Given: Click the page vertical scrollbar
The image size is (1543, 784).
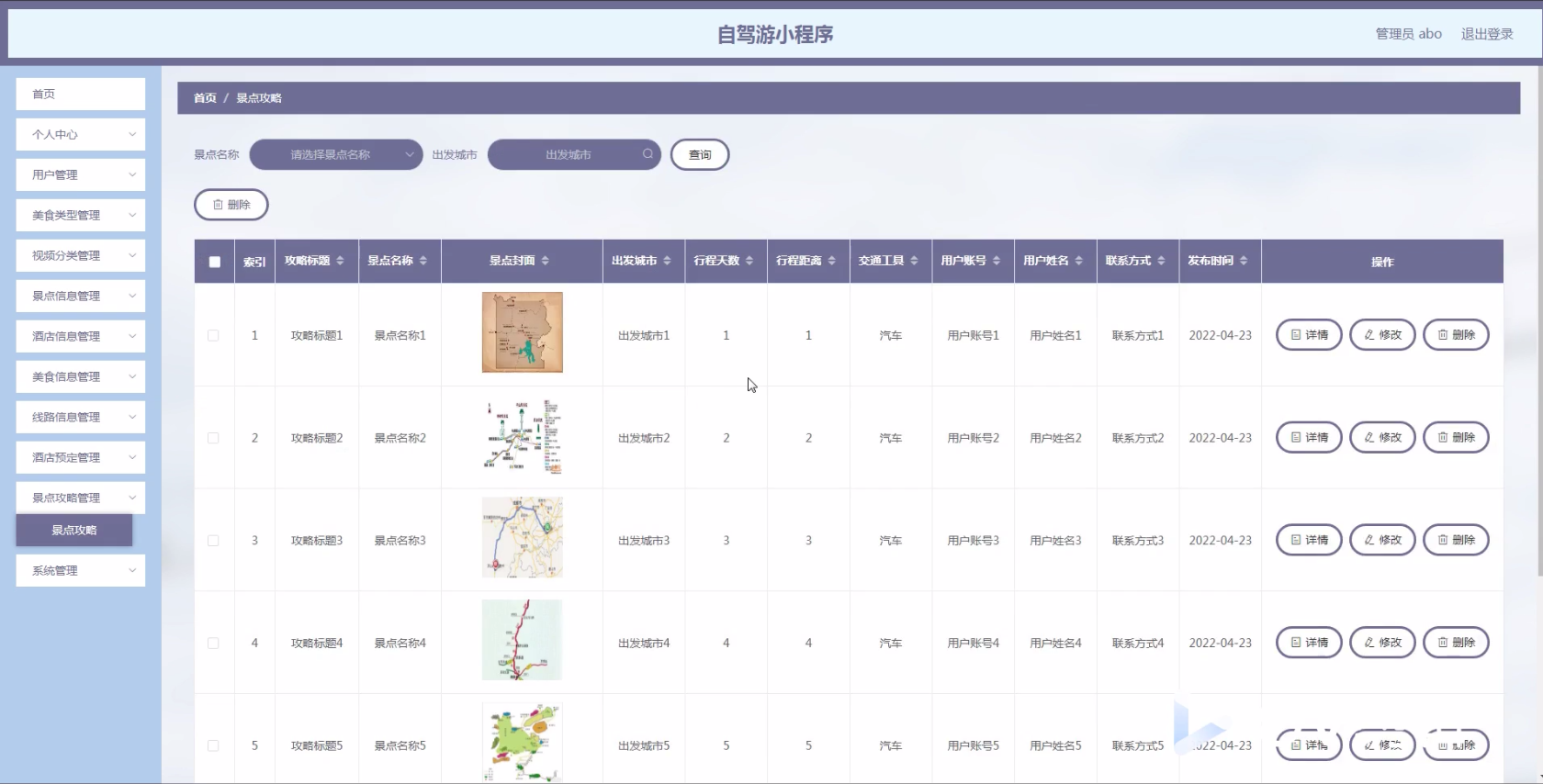Looking at the screenshot, I should click(x=1539, y=321).
